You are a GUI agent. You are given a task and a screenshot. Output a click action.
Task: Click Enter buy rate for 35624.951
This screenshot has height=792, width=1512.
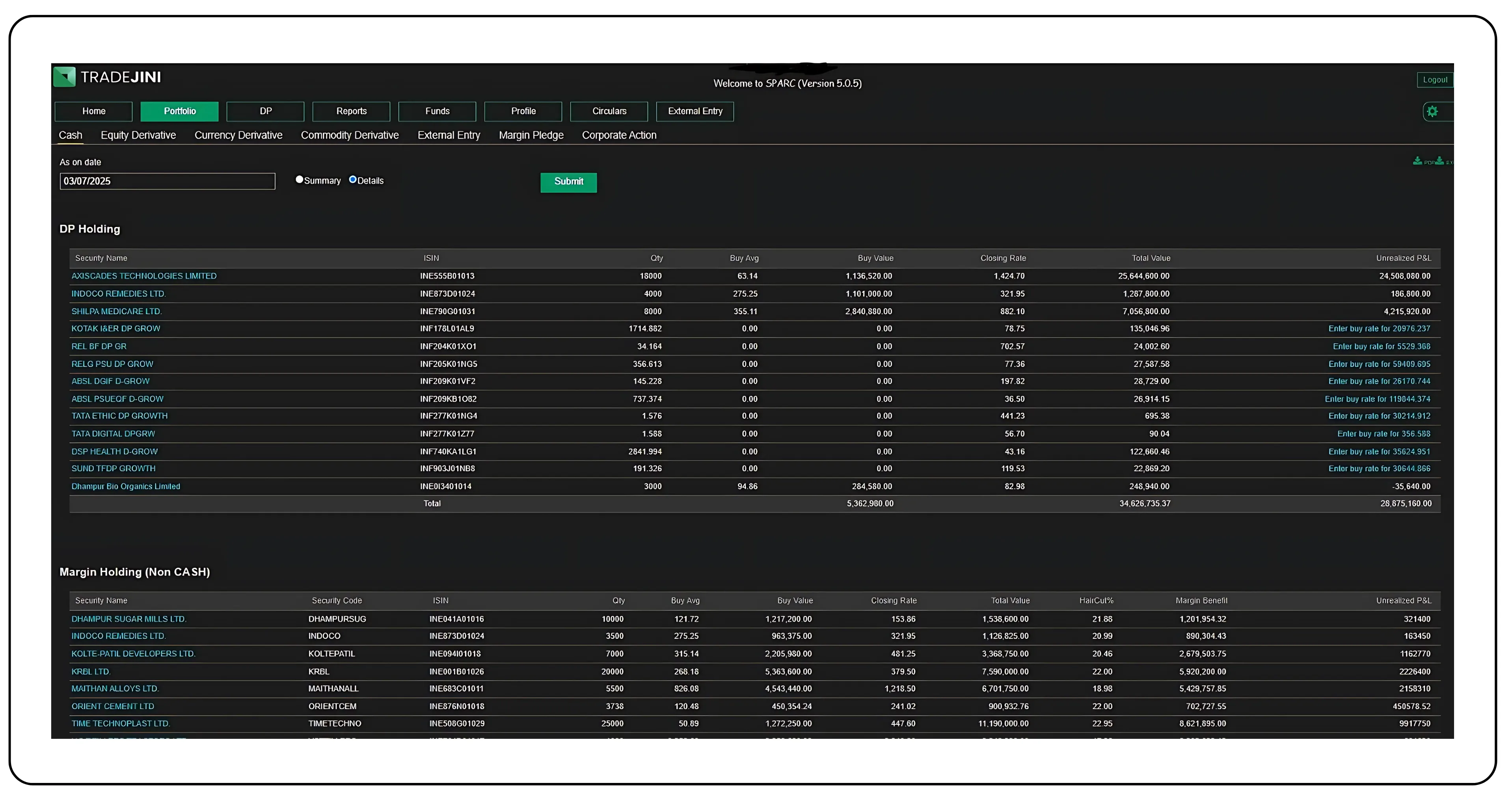tap(1379, 451)
